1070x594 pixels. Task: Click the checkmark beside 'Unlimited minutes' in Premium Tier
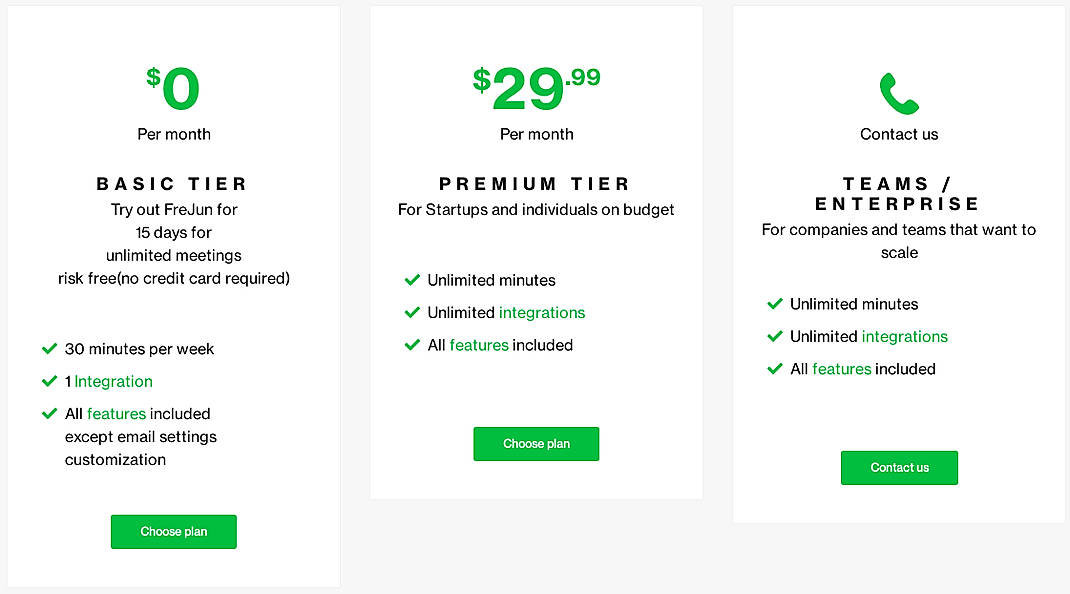412,280
